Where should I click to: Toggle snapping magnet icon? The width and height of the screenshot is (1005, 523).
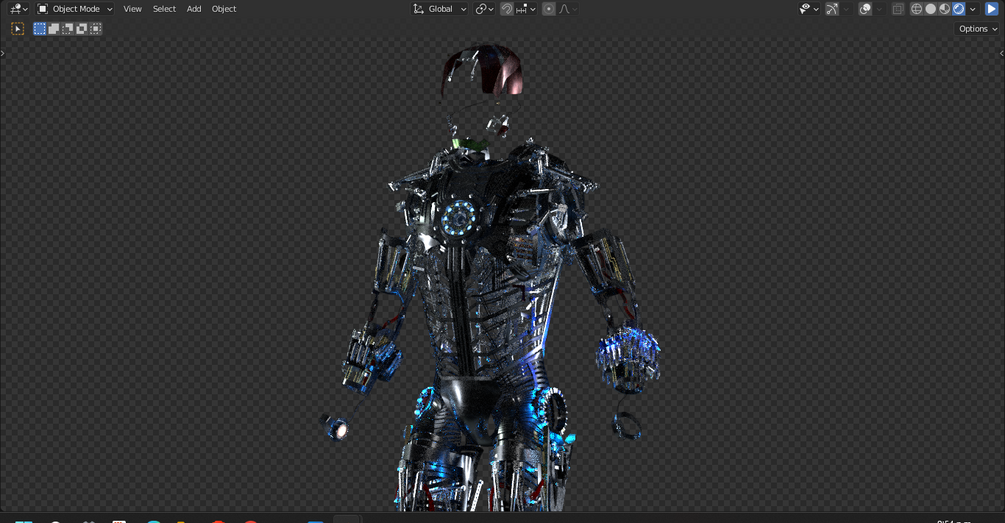507,9
